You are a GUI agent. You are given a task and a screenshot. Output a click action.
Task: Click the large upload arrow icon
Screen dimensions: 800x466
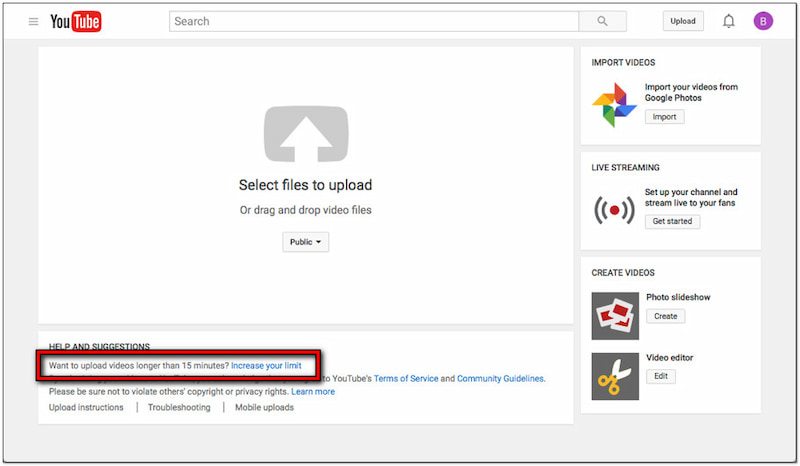[x=305, y=135]
